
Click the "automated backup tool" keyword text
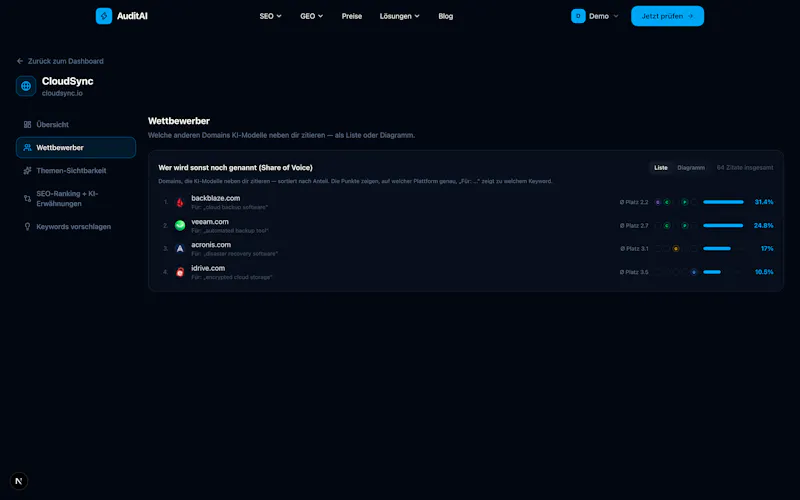pos(236,231)
